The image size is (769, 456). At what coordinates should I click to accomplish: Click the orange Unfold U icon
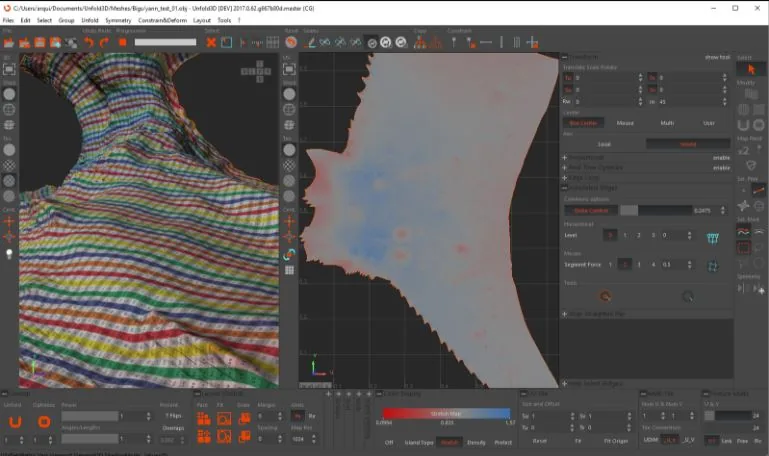tap(15, 422)
